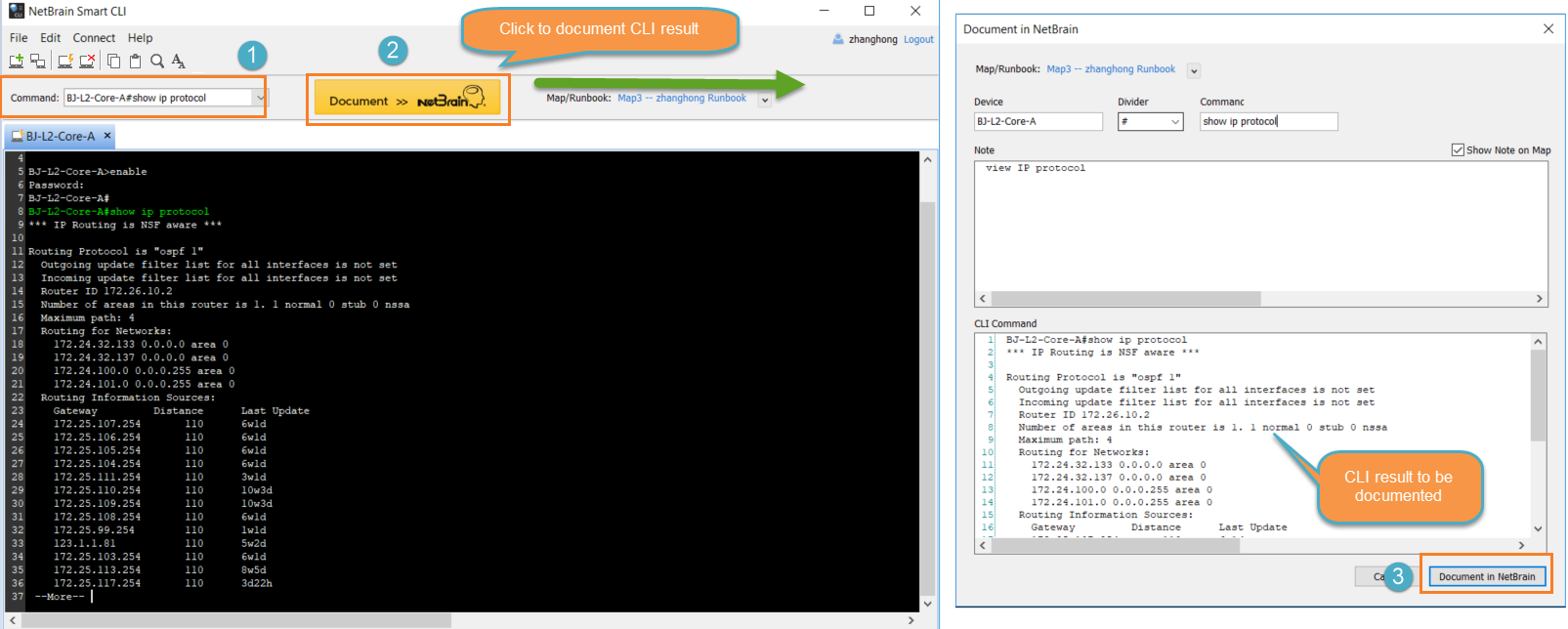The width and height of the screenshot is (1568, 629).
Task: Click the dialog Command field 'show ip protocol'
Action: tap(1269, 121)
